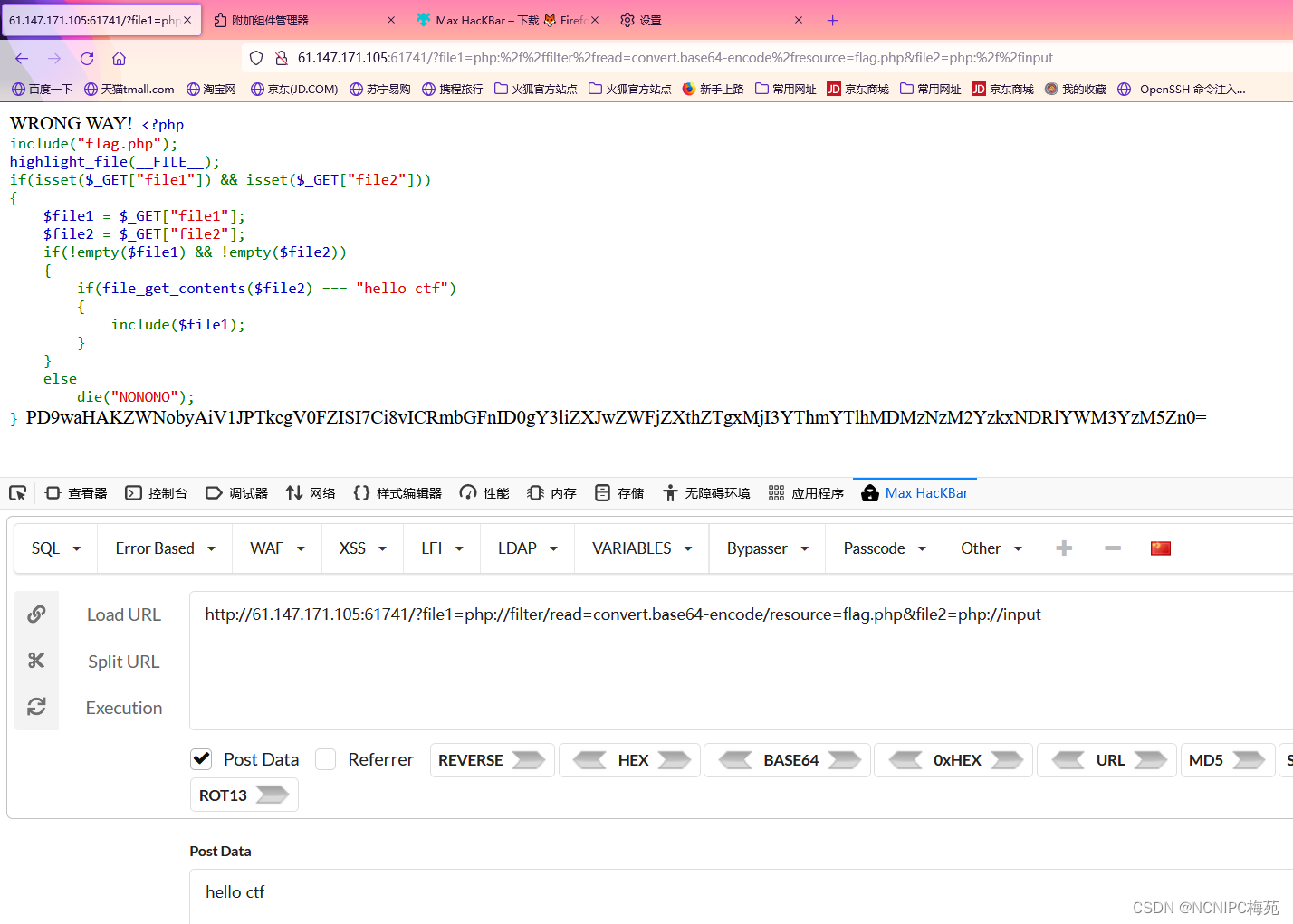
Task: Expand the LDAP dropdown
Action: click(527, 548)
